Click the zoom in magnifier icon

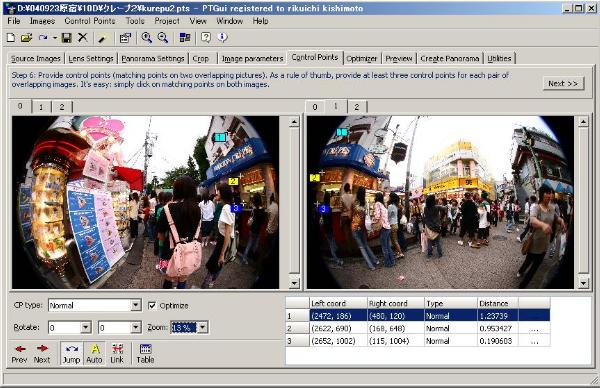point(147,37)
